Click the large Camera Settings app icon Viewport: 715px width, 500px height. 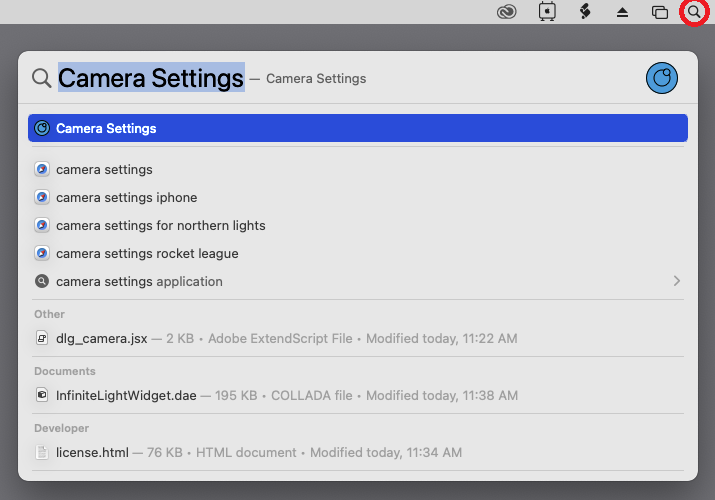tap(662, 79)
